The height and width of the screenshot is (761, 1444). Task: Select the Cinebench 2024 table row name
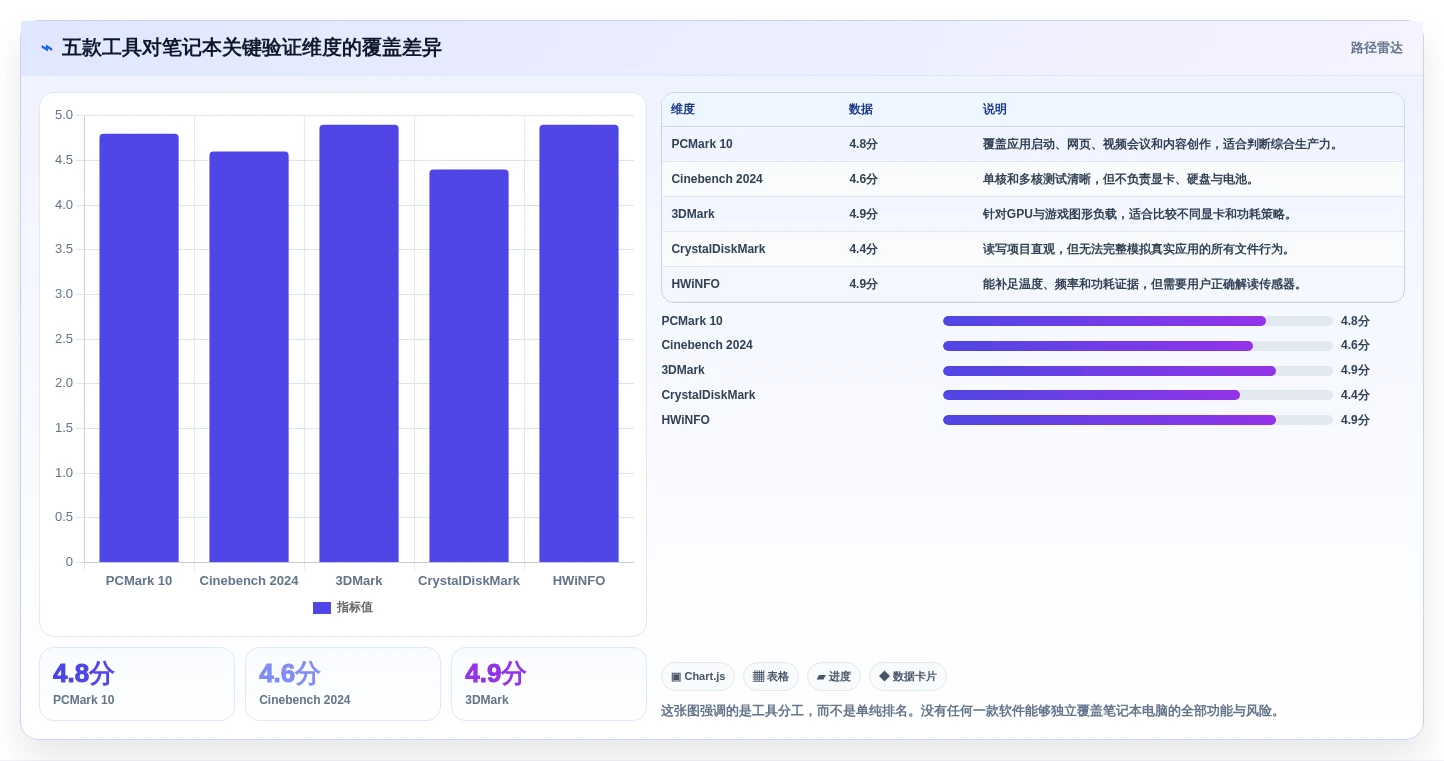pos(717,179)
